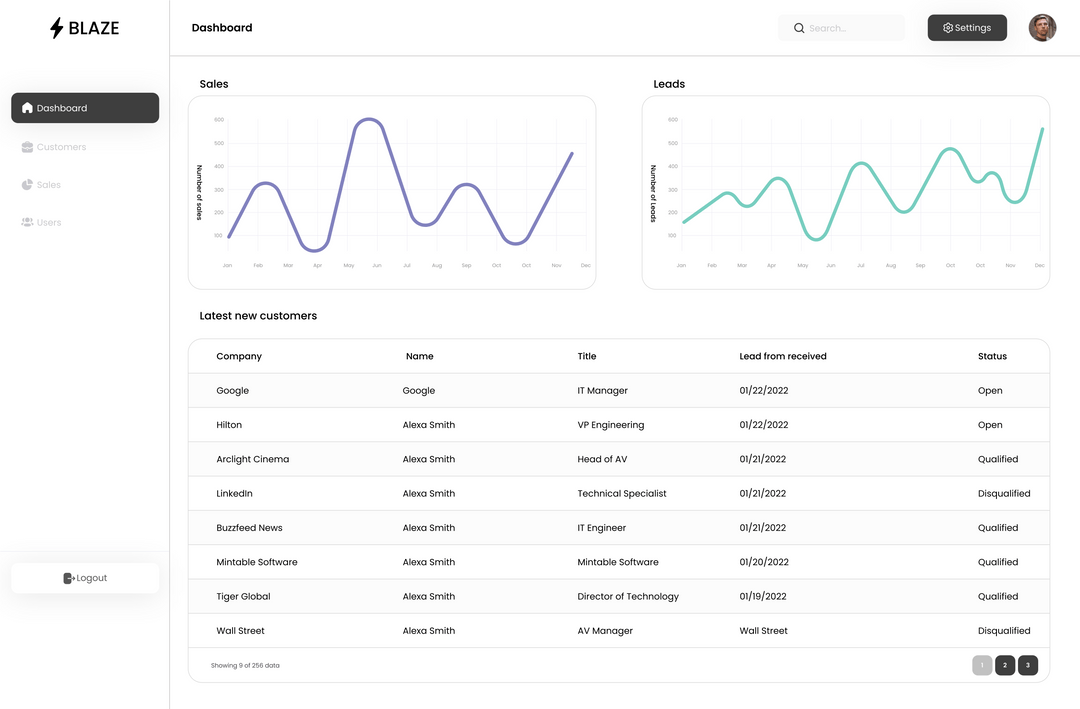Switch to the Customers section in sidebar
This screenshot has height=709, width=1080.
click(62, 147)
